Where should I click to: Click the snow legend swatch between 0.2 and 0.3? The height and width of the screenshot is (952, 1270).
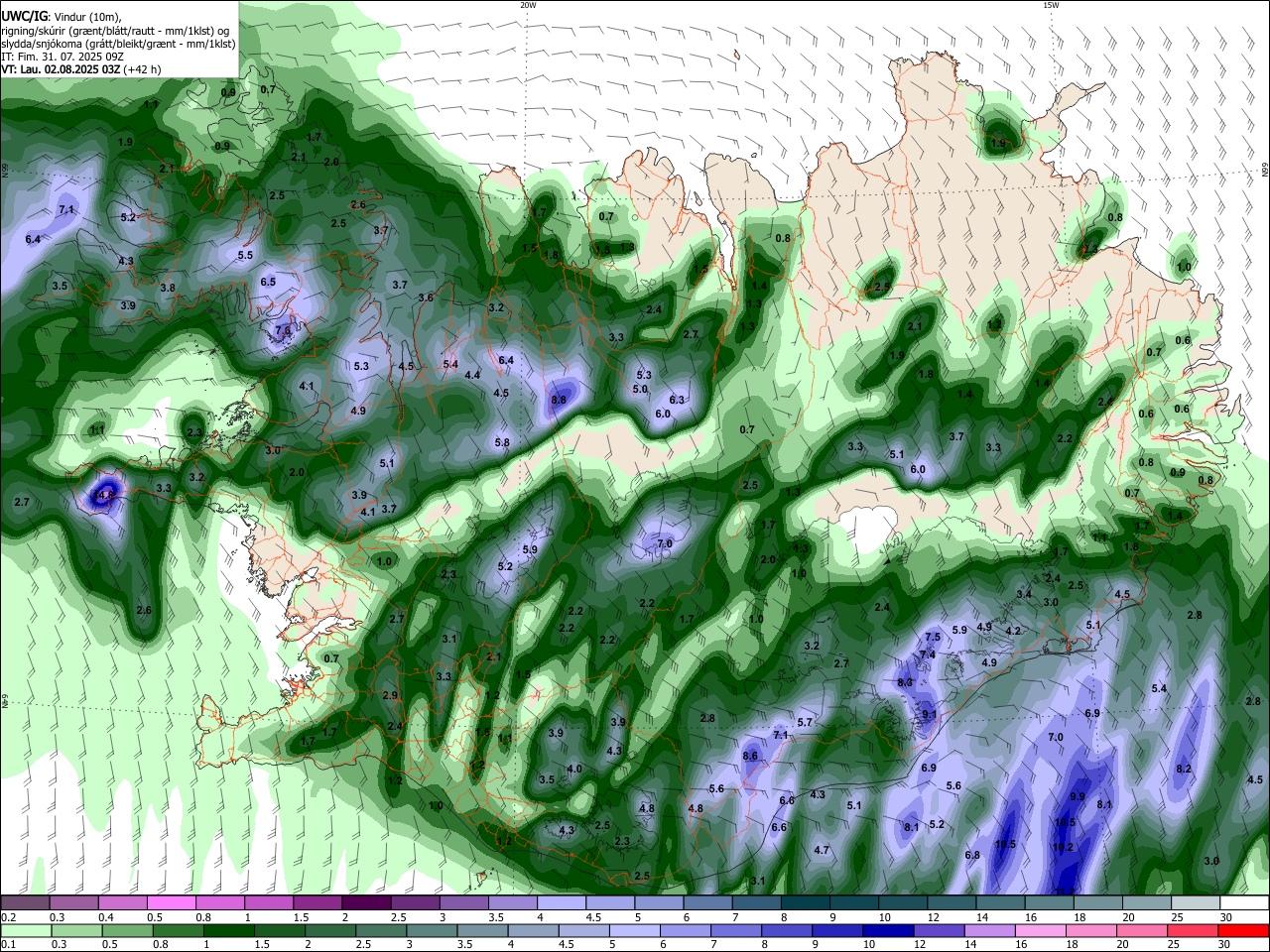point(25,903)
